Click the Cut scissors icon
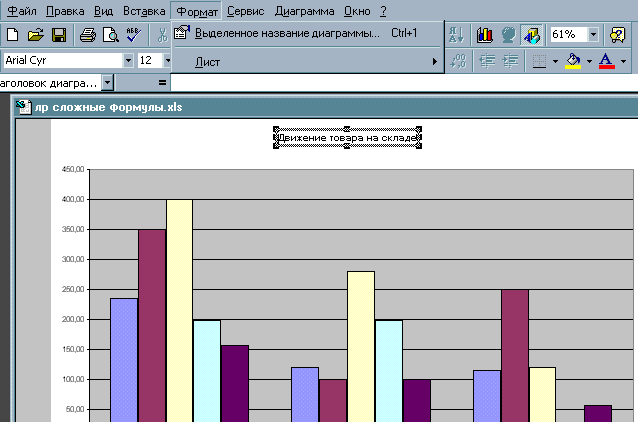638x422 pixels. pyautogui.click(x=162, y=35)
